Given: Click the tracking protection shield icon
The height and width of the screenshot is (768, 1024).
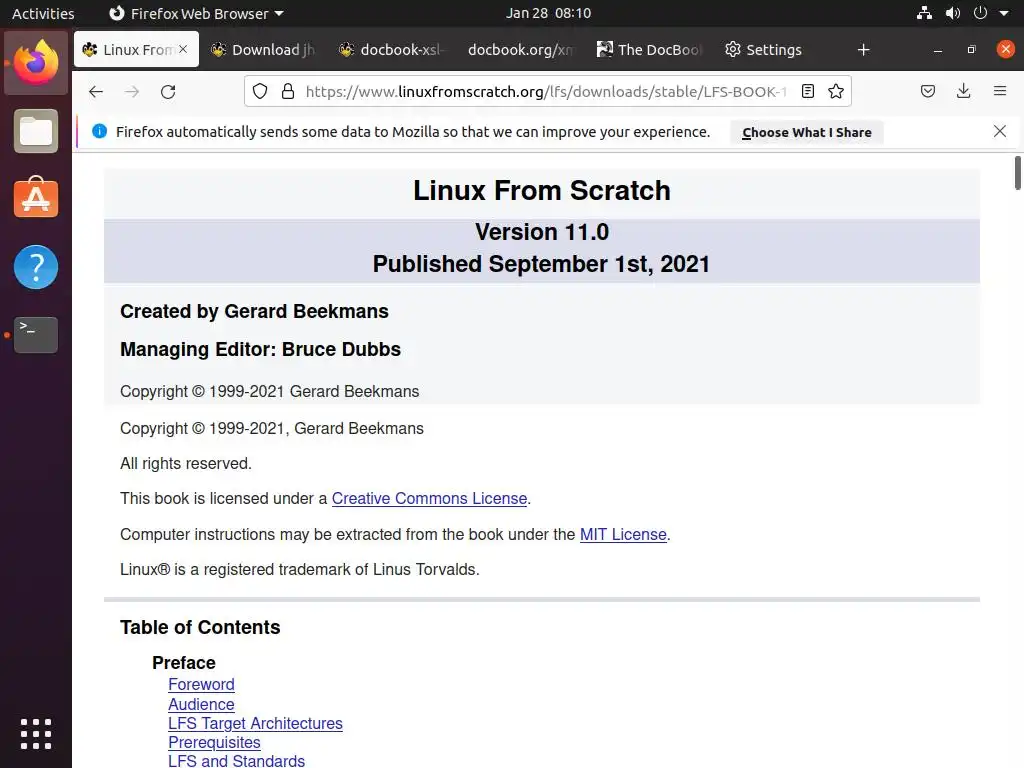Looking at the screenshot, I should [260, 91].
